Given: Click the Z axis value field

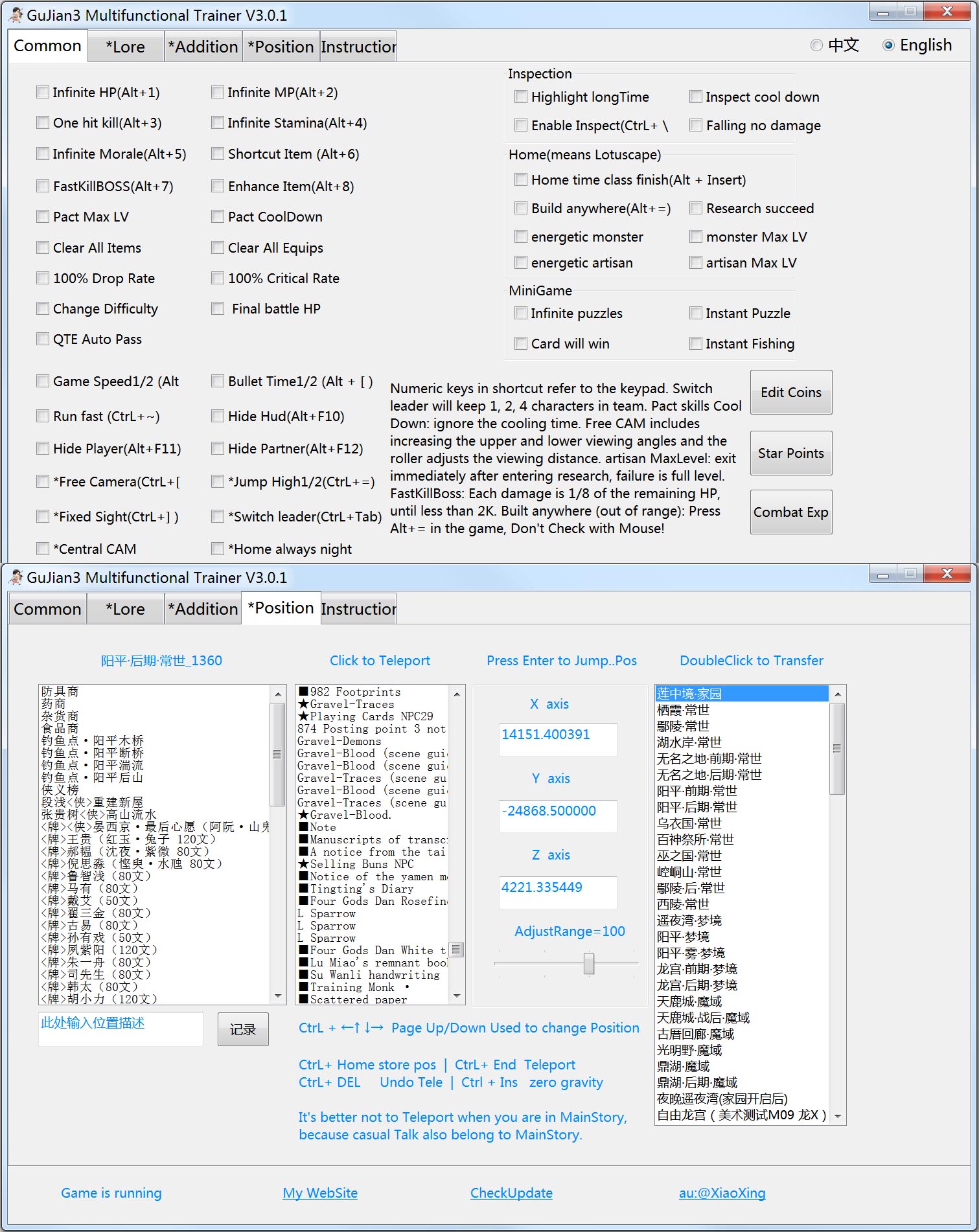Looking at the screenshot, I should [557, 893].
